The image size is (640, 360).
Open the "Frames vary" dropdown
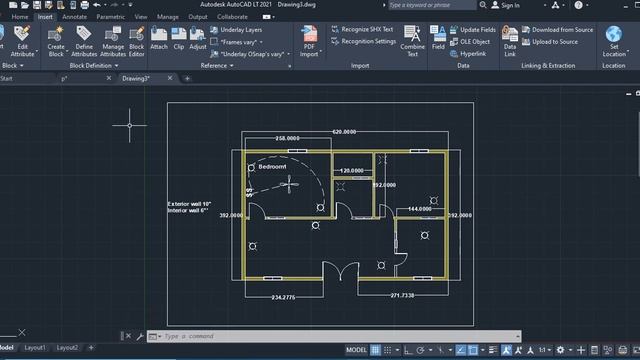tap(236, 42)
